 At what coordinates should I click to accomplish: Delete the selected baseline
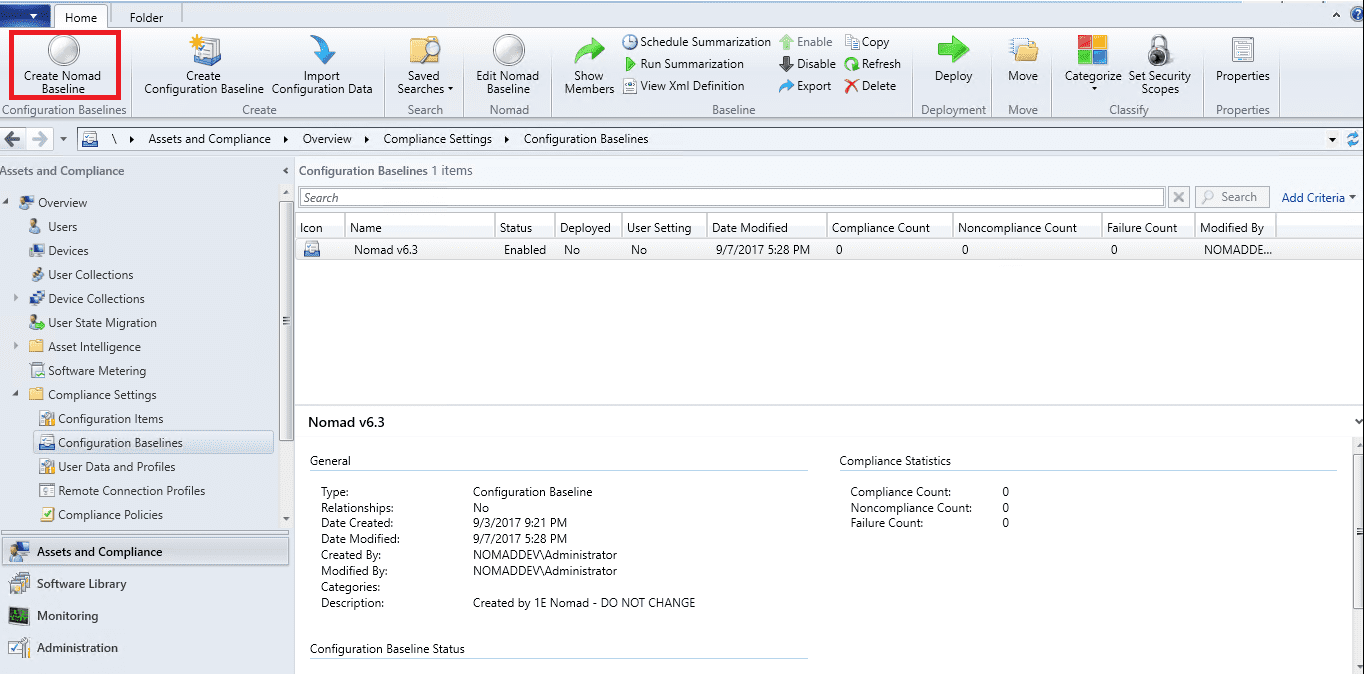pyautogui.click(x=870, y=86)
